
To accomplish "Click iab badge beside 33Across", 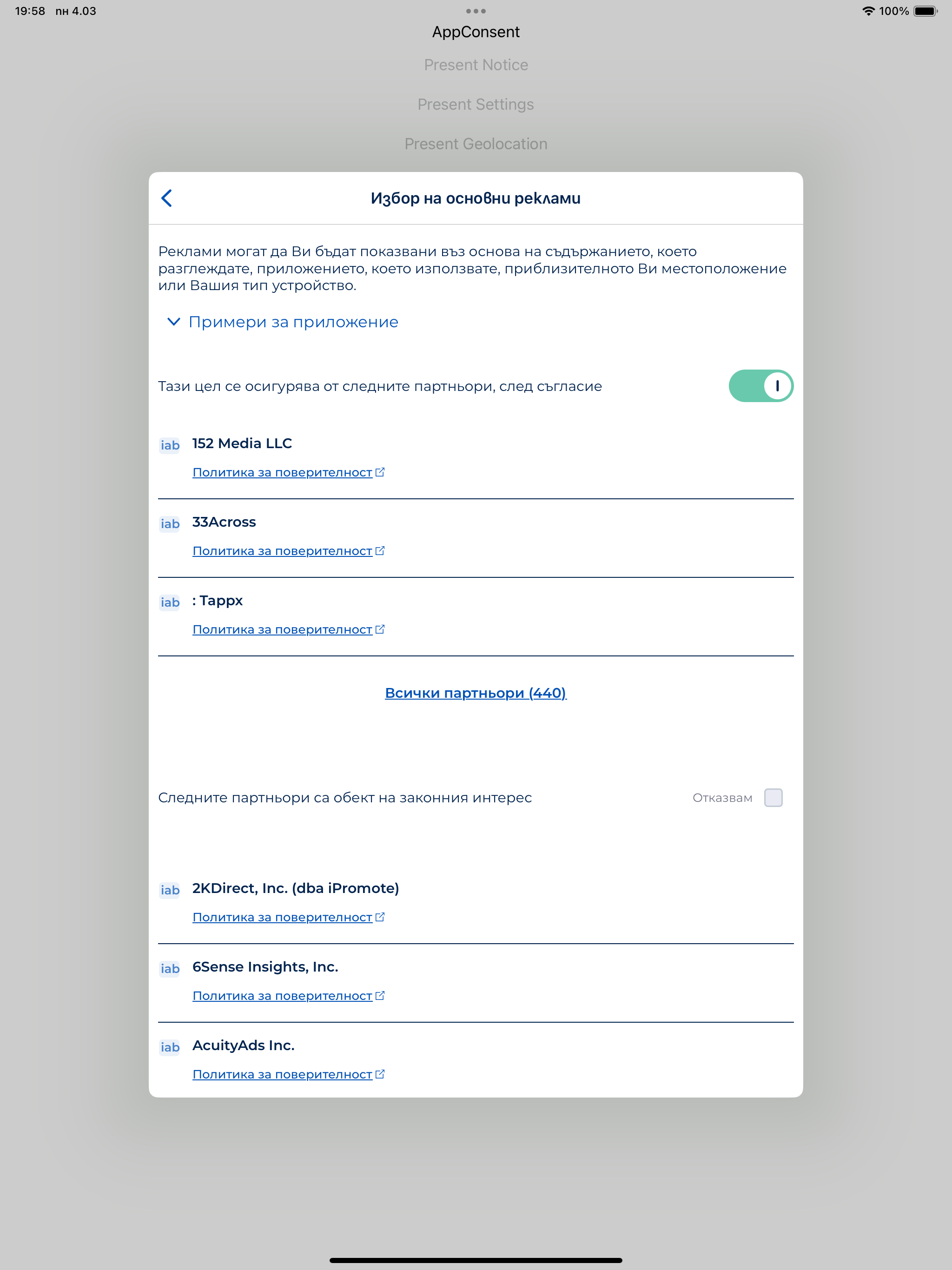I will [x=170, y=523].
